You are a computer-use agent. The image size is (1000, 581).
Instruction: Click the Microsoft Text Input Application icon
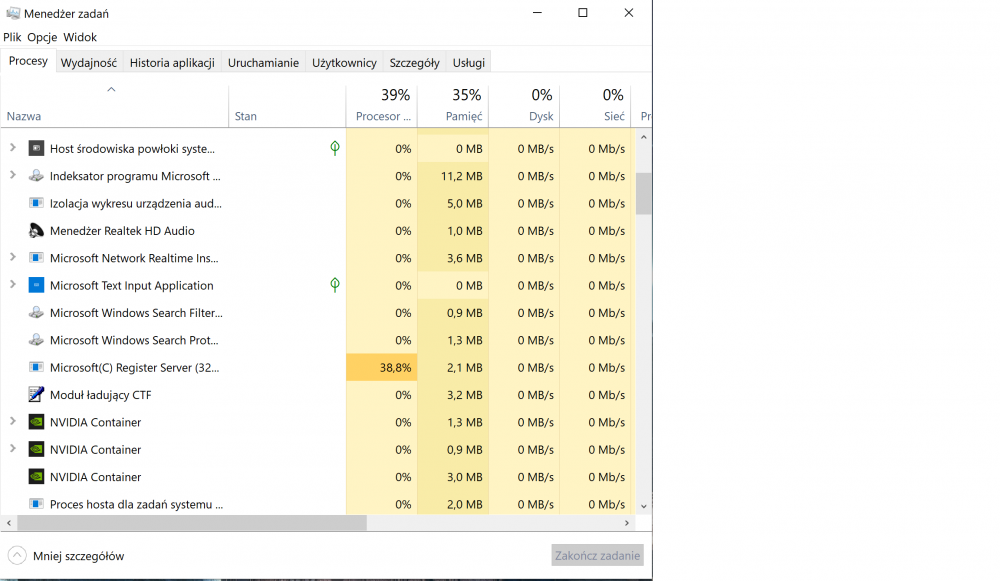(36, 285)
